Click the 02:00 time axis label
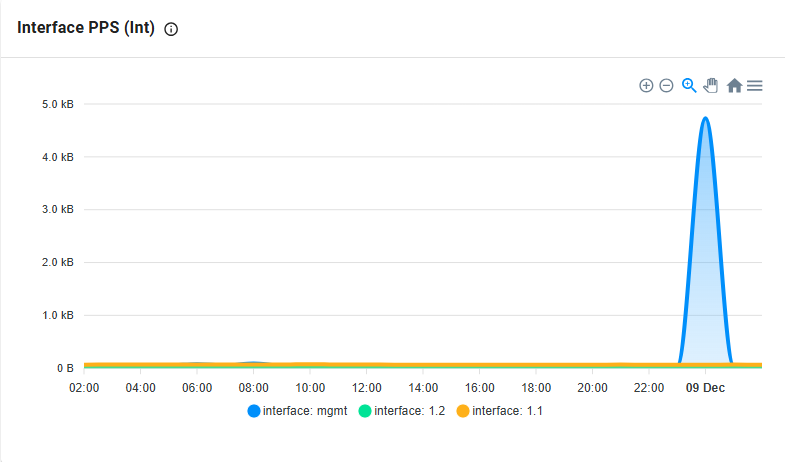 [84, 388]
